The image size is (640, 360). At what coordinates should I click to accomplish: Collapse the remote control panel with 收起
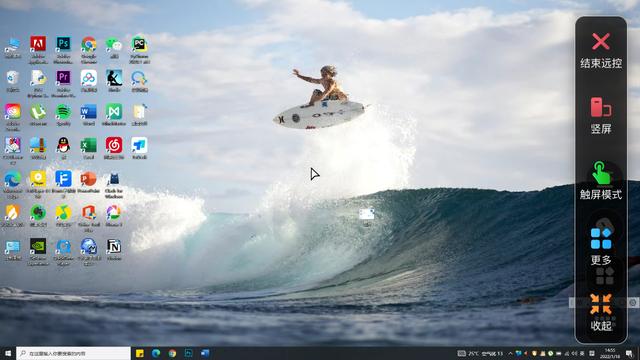(601, 313)
